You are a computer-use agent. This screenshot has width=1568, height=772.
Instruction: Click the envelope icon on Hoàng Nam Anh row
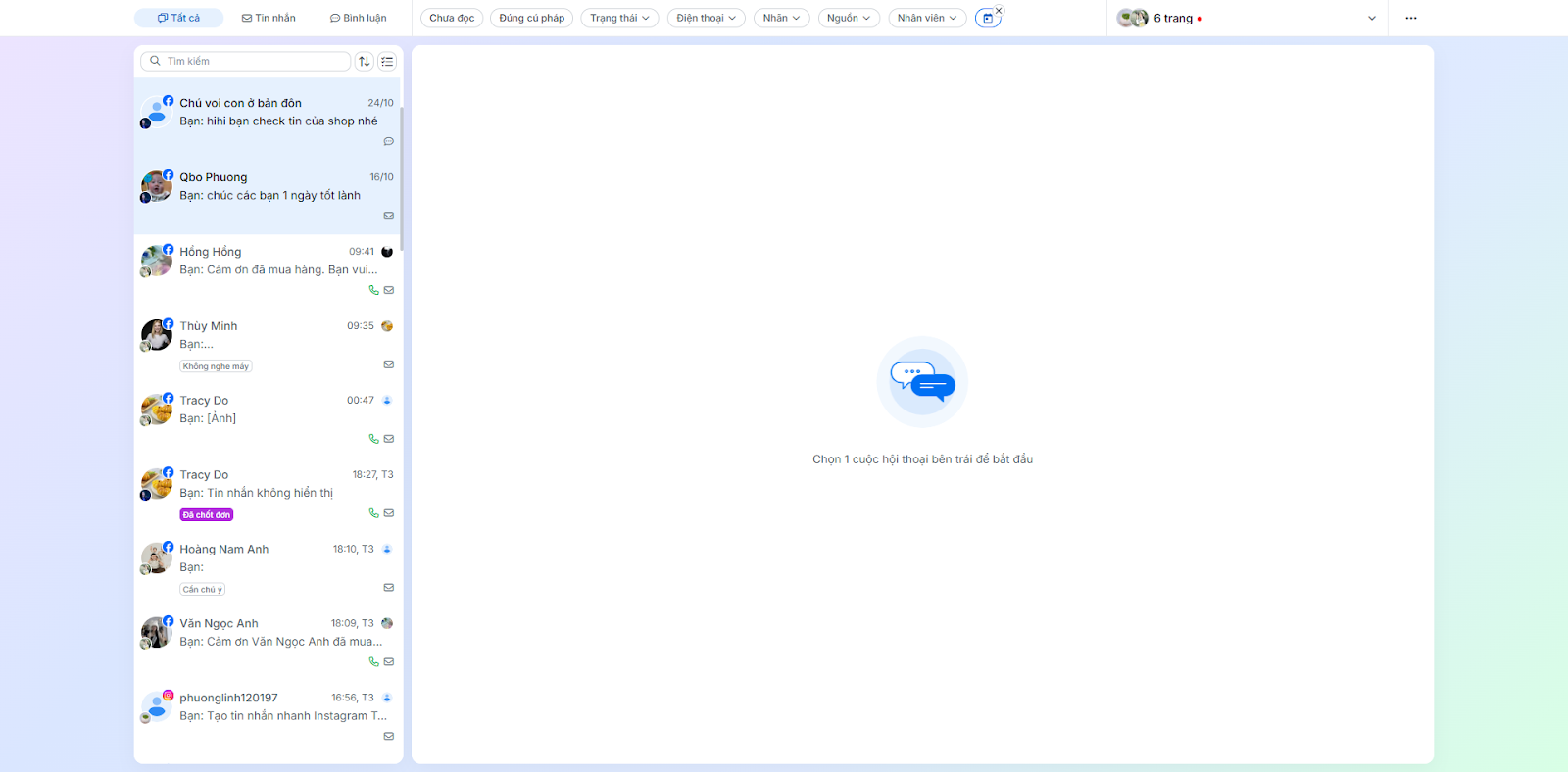pos(389,588)
